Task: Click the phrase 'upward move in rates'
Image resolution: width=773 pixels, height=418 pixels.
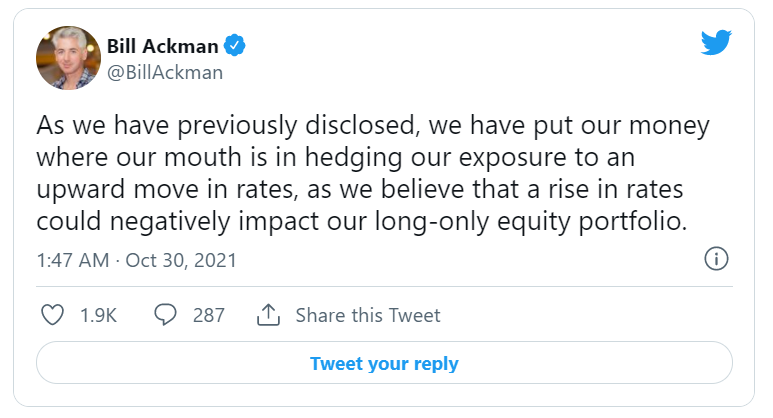Action: click(167, 190)
